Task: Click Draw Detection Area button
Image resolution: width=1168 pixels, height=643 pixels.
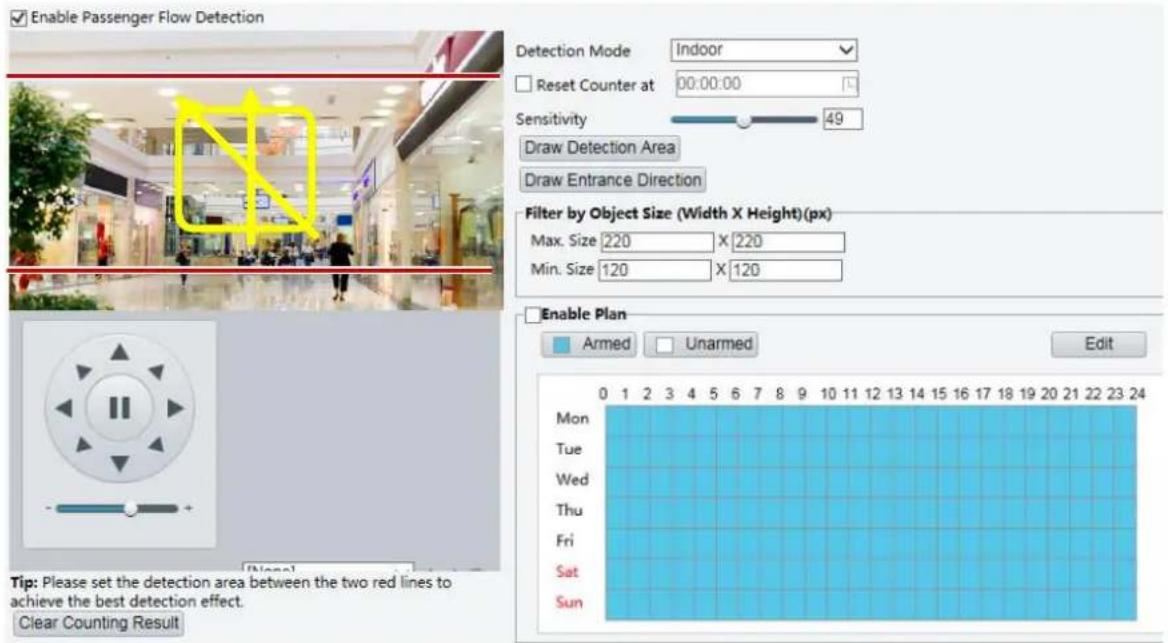Action: tap(600, 148)
